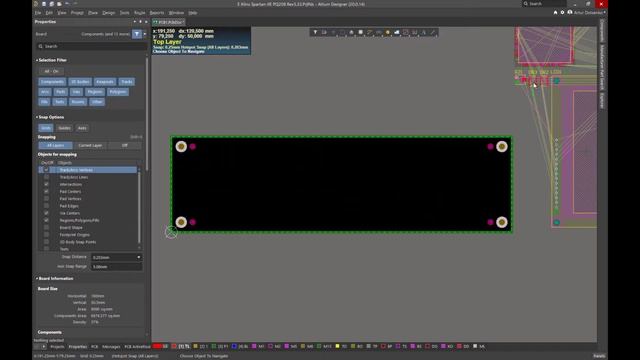The height and width of the screenshot is (360, 640).
Task: Select the place keepout icon in Active Bar
Action: pos(406,32)
